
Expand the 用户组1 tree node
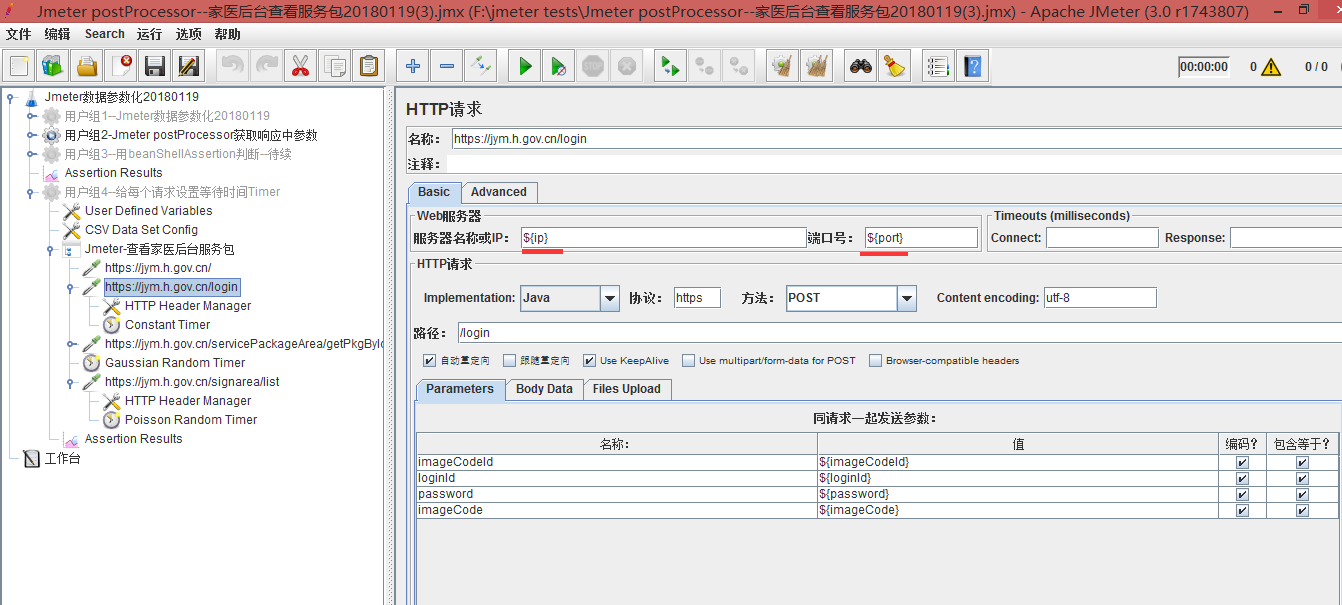point(31,116)
